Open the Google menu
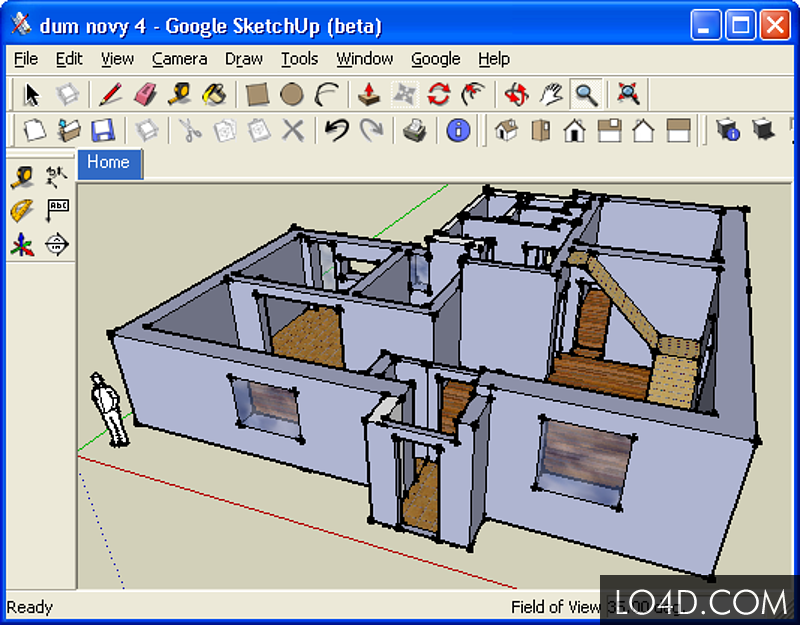Screen dimensions: 800x625 [435, 59]
